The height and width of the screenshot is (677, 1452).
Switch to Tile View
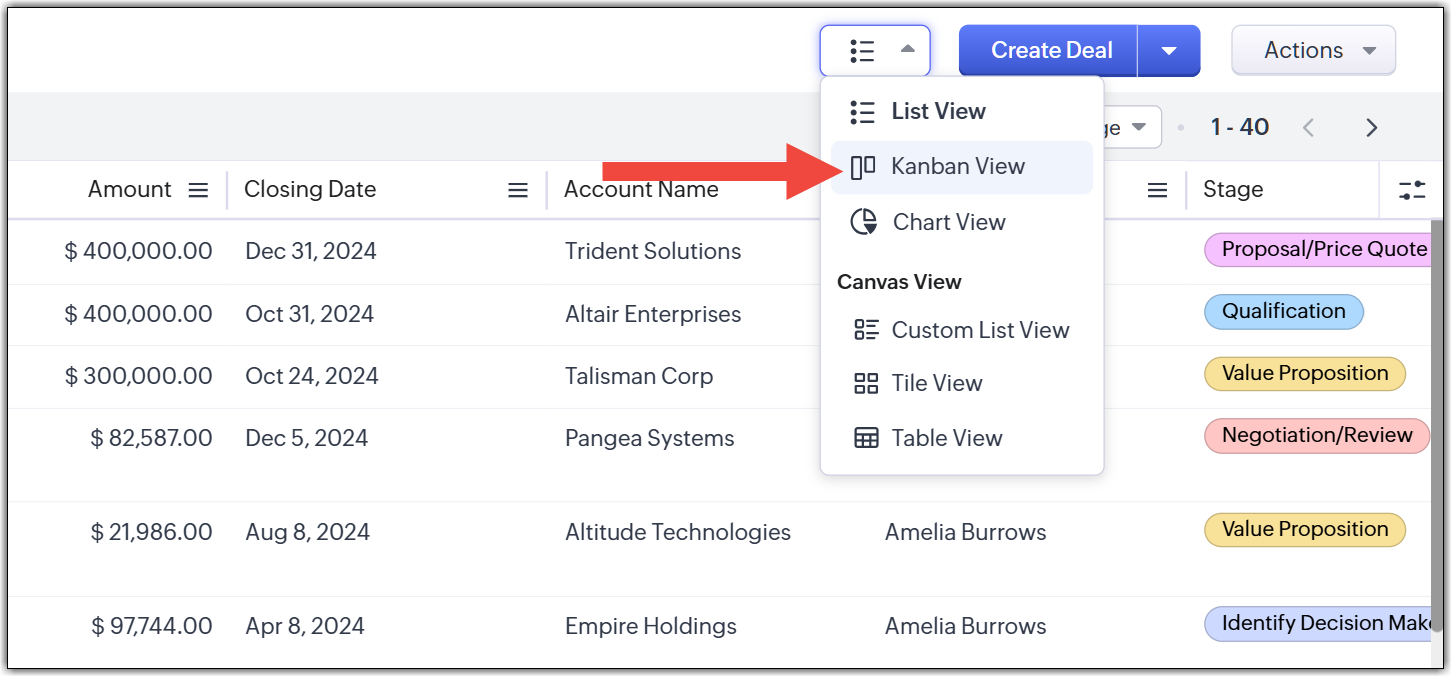(x=936, y=384)
